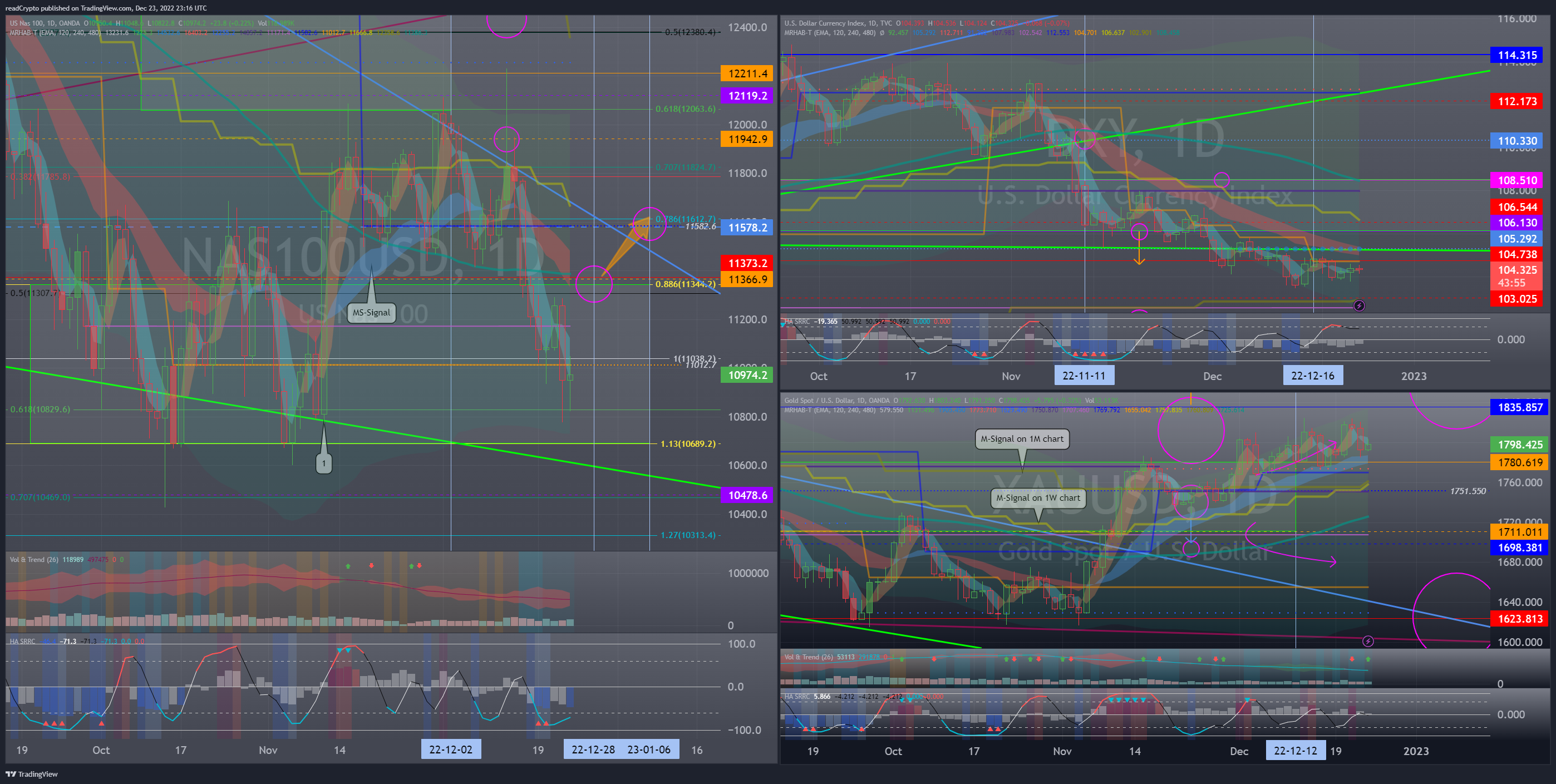
Task: Click the 10478.6 purple price label
Action: coord(747,495)
